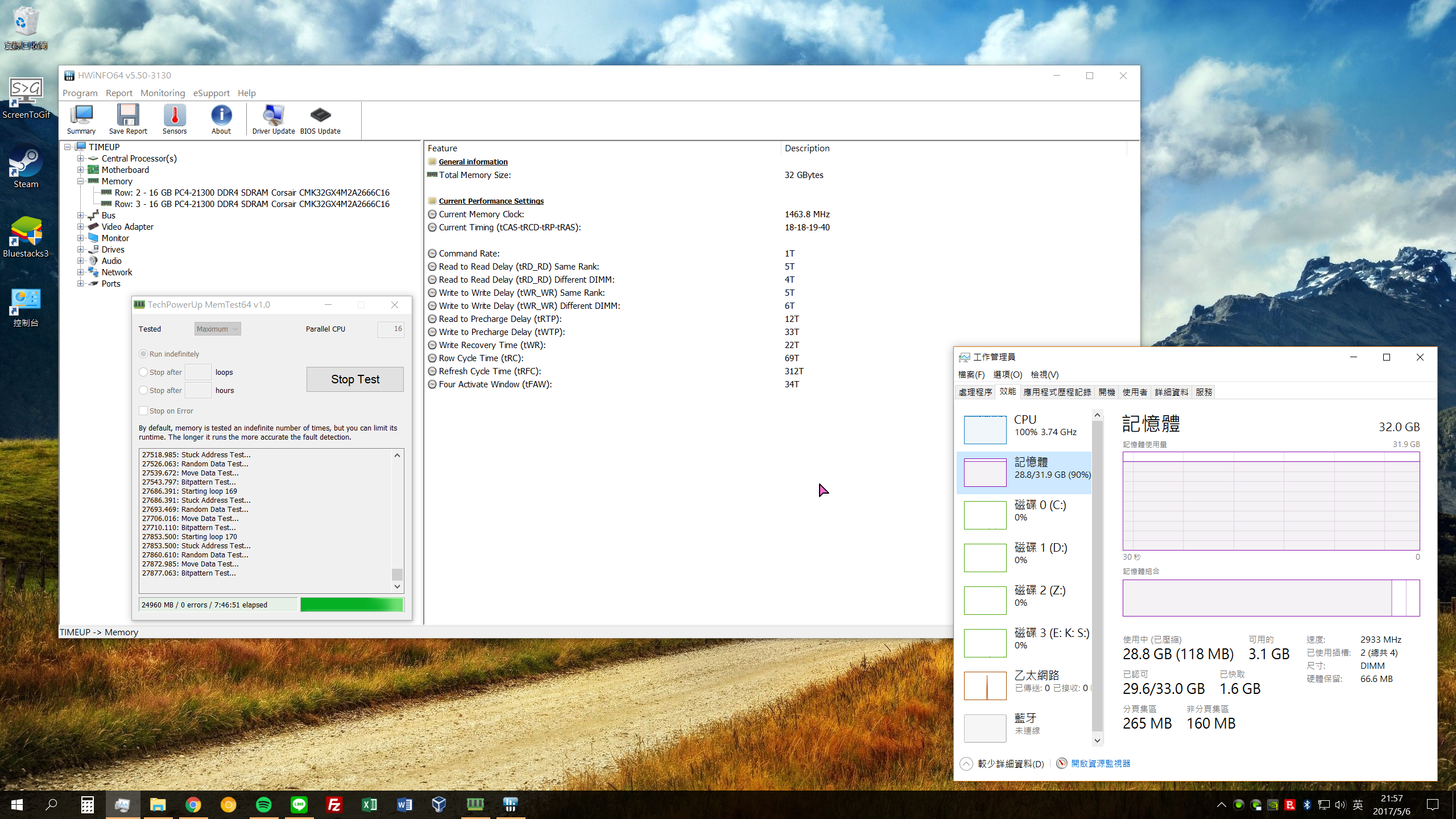Open the Tested Maximum dropdown

(217, 329)
